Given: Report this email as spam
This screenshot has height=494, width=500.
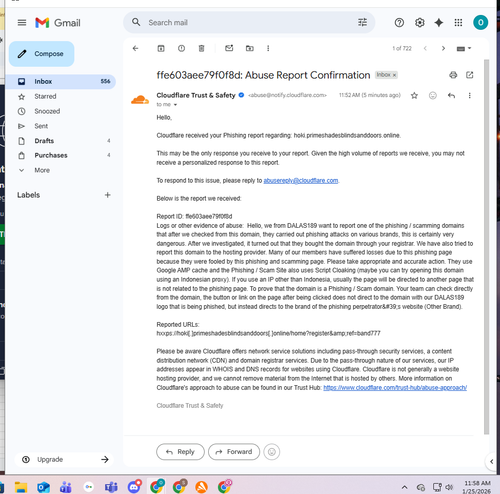Looking at the screenshot, I should (x=181, y=48).
